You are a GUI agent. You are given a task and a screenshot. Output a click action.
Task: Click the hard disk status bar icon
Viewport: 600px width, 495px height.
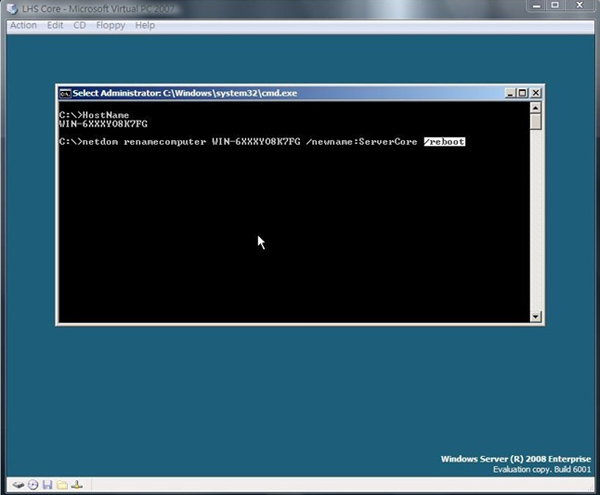[17, 485]
